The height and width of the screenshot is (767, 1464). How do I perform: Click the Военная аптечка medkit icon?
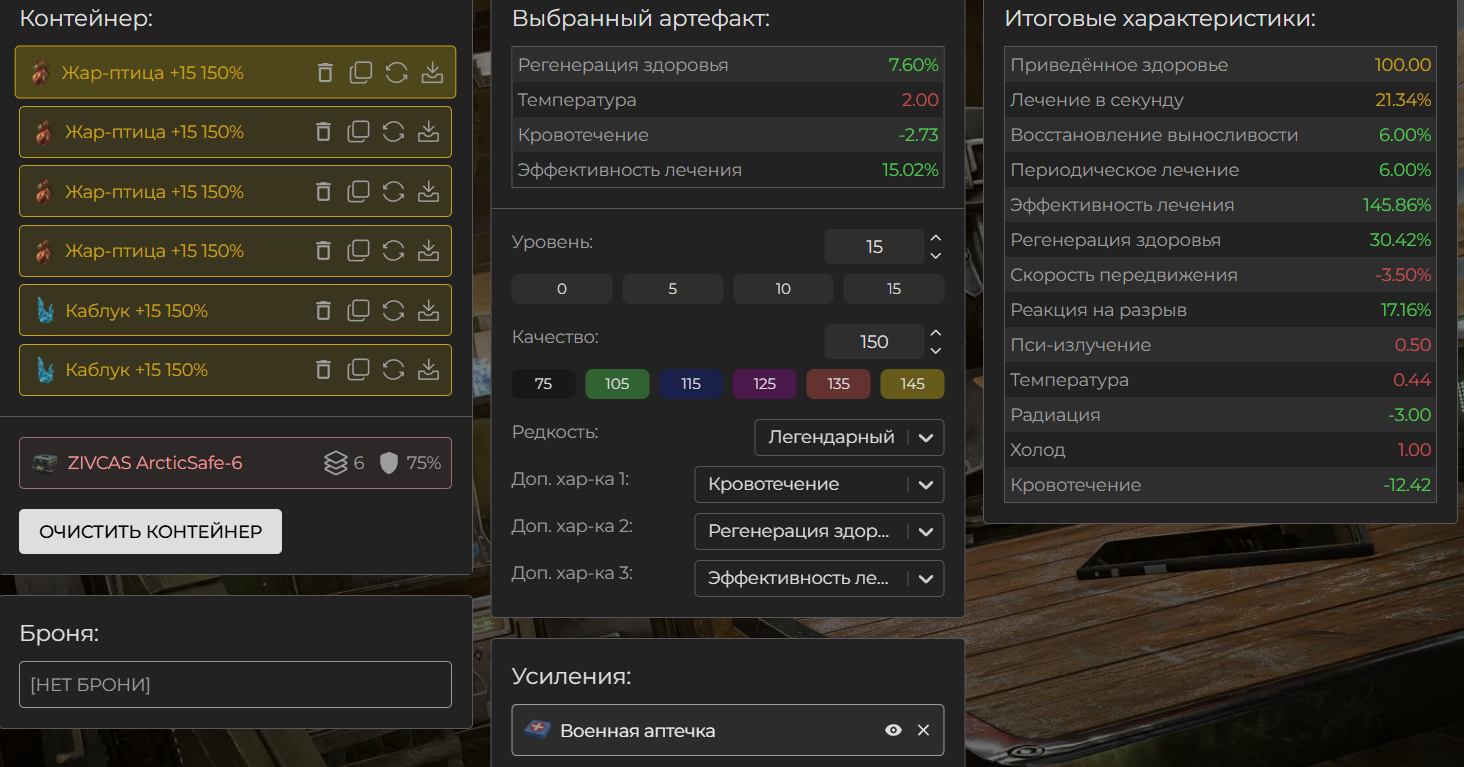point(537,730)
